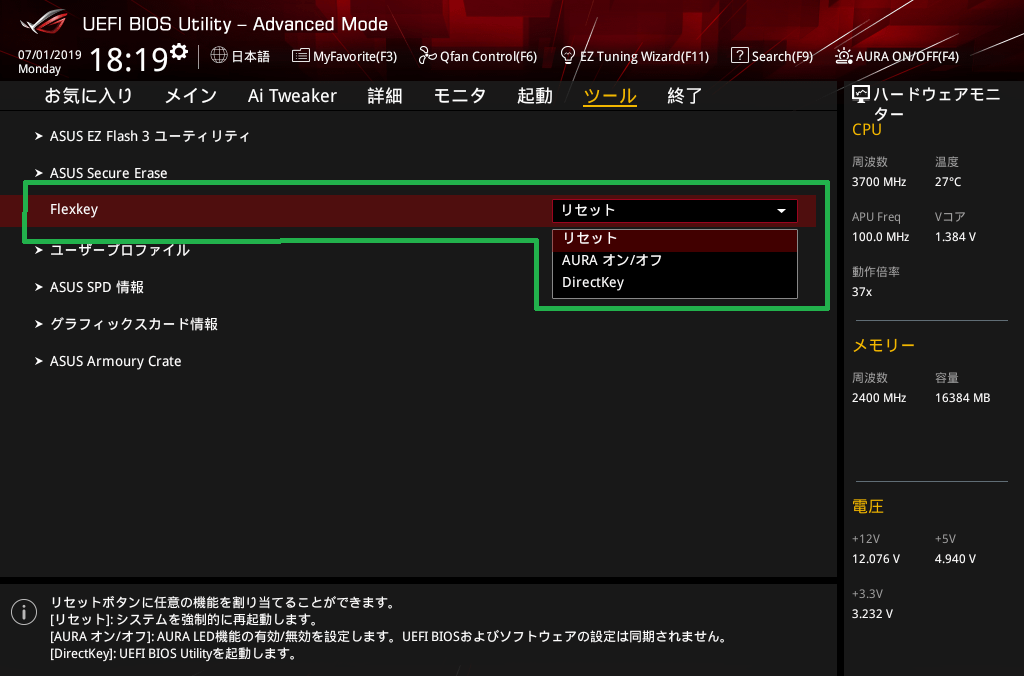Click the ハードウェアモニター title
The width and height of the screenshot is (1024, 676).
pyautogui.click(x=937, y=104)
